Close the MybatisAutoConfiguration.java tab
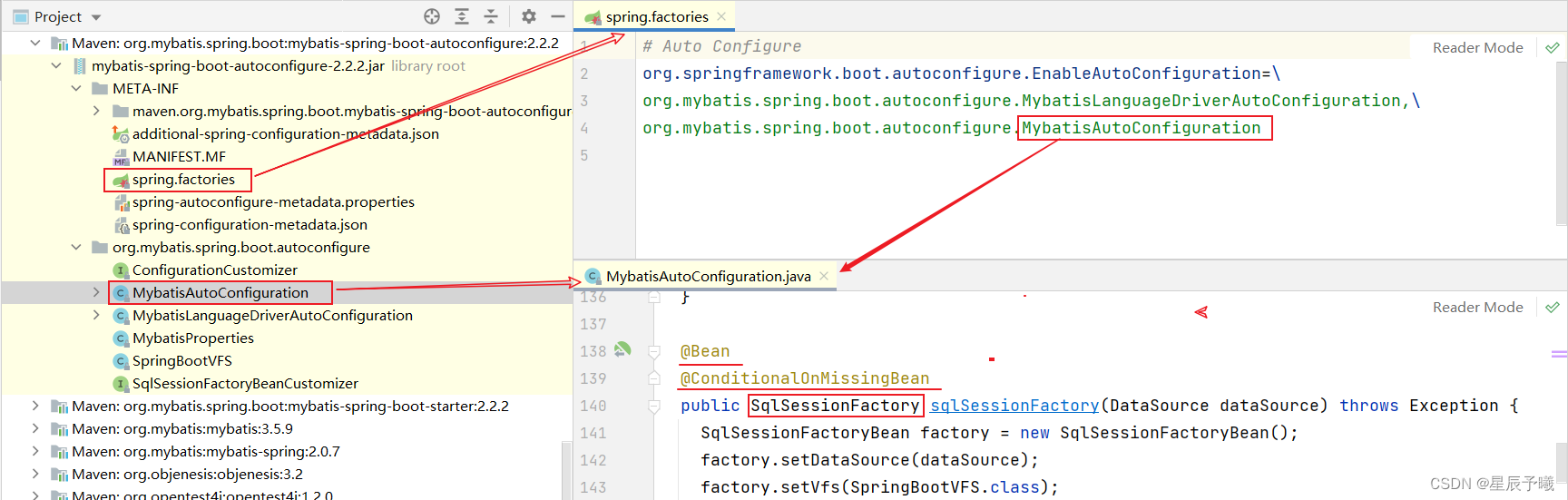Viewport: 1568px width, 500px height. click(824, 276)
